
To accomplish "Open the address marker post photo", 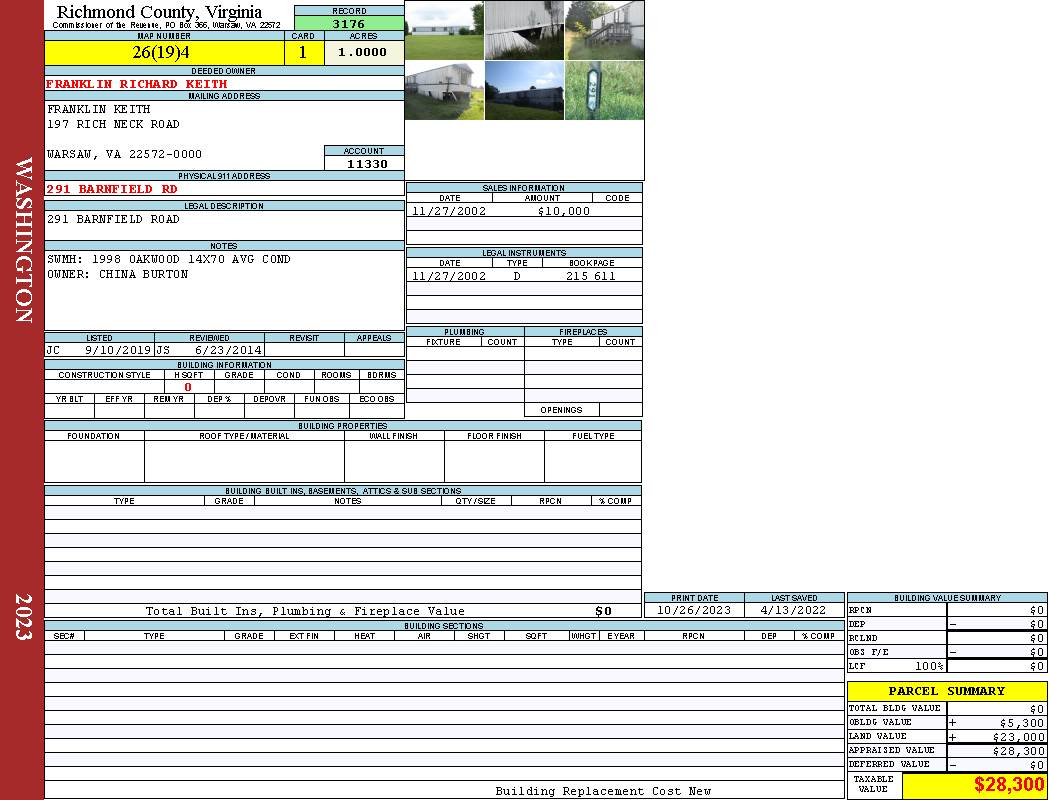I will pyautogui.click(x=604, y=90).
